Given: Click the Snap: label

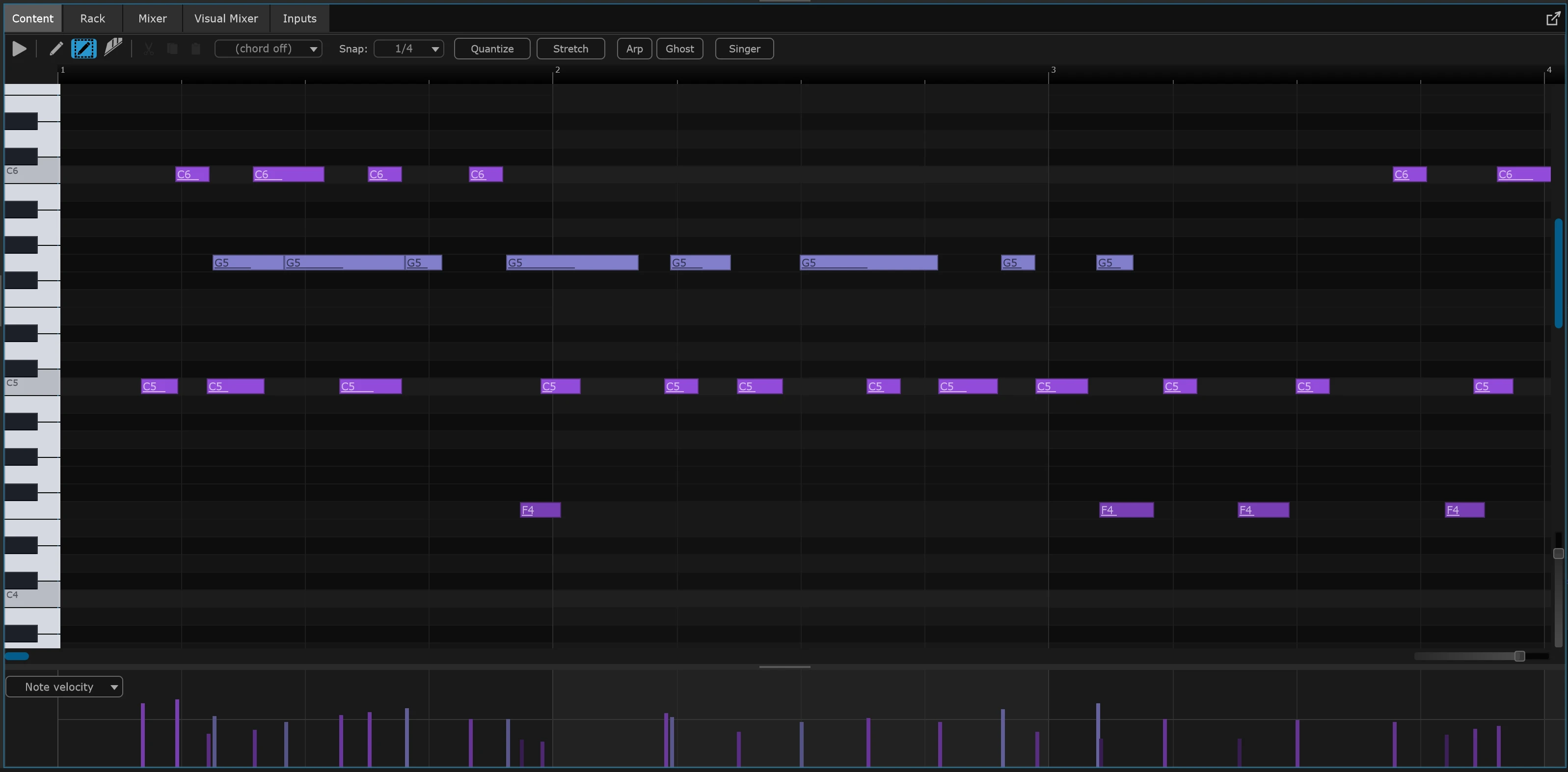Looking at the screenshot, I should pos(353,49).
